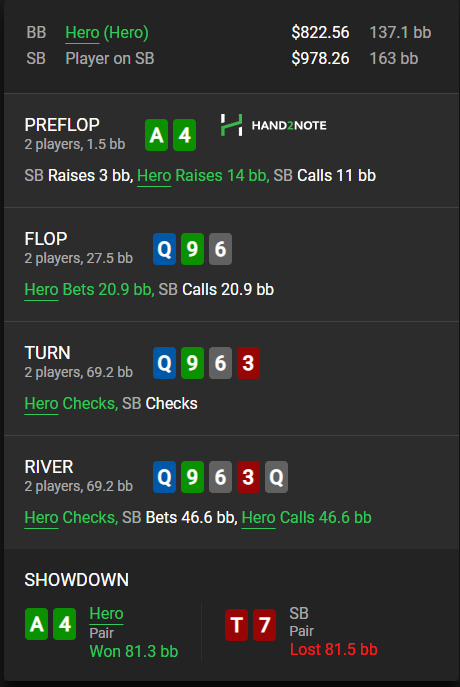Click the gray Queen river card
The image size is (460, 687).
276,477
